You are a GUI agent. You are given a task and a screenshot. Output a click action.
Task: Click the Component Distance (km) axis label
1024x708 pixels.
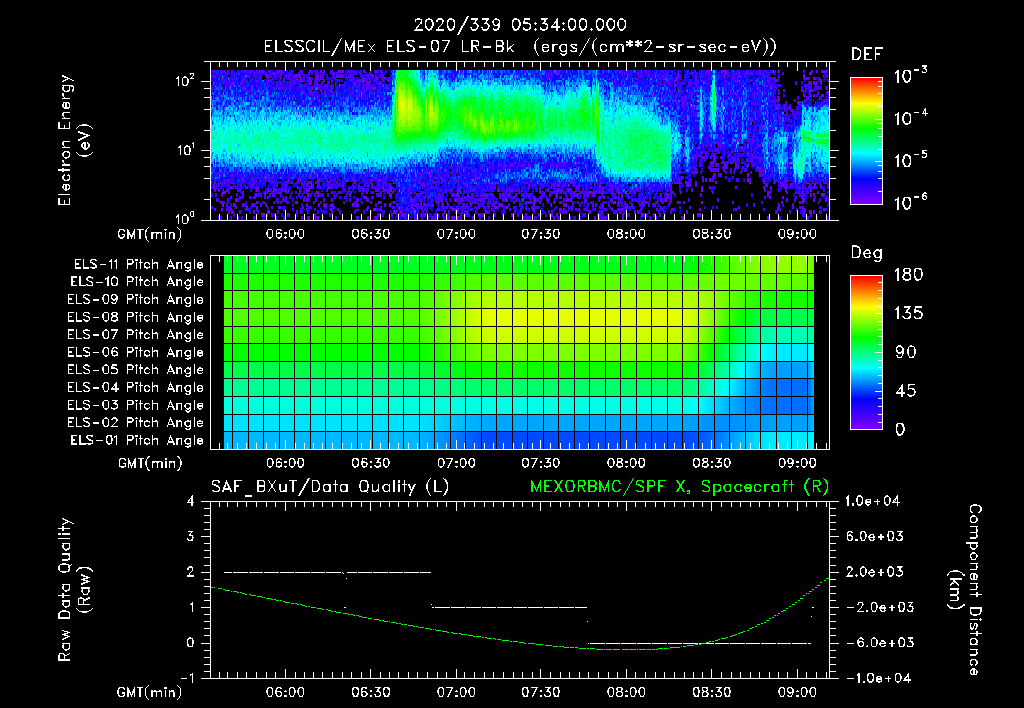pos(965,590)
